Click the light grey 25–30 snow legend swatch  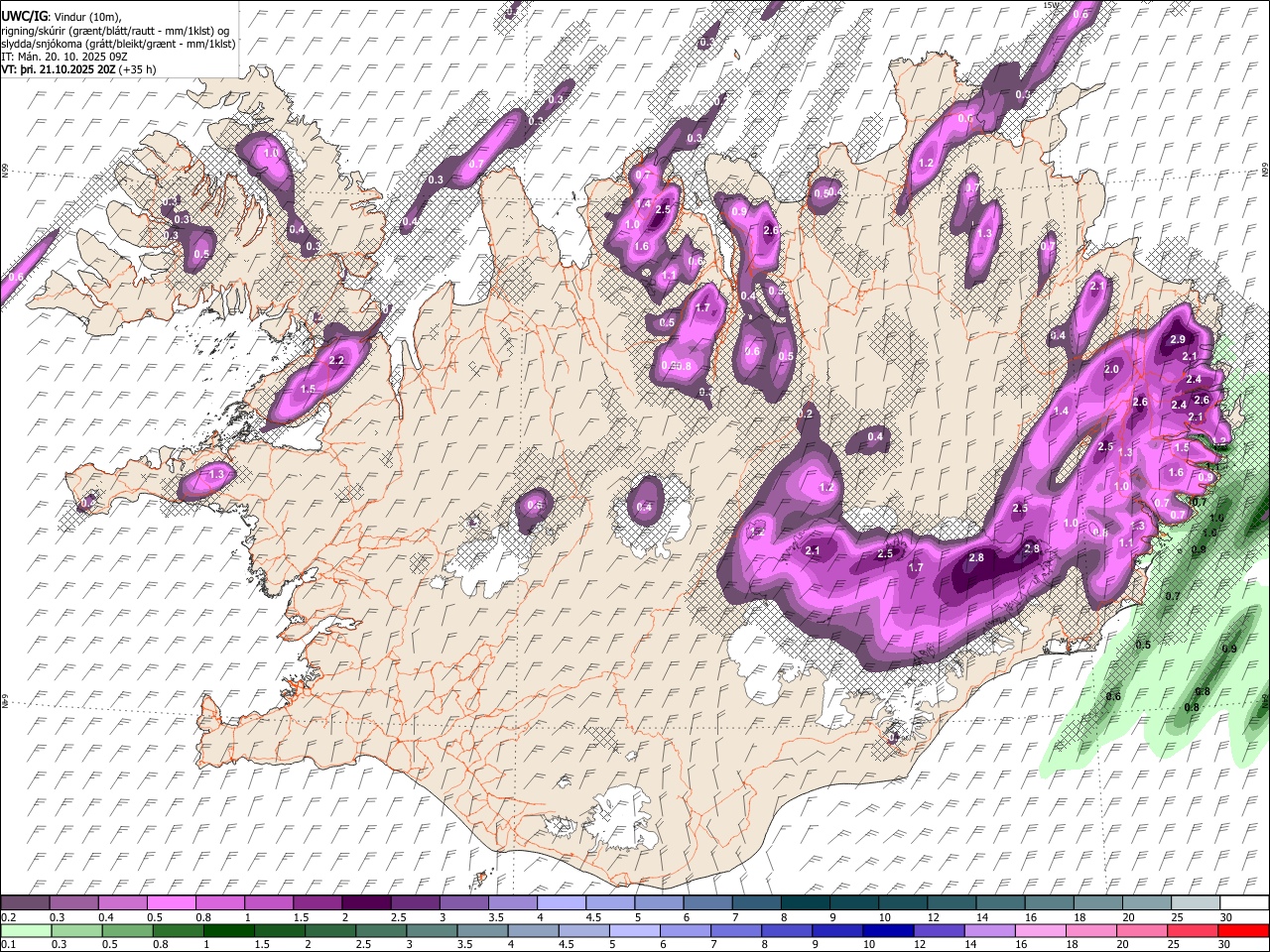coord(1196,903)
